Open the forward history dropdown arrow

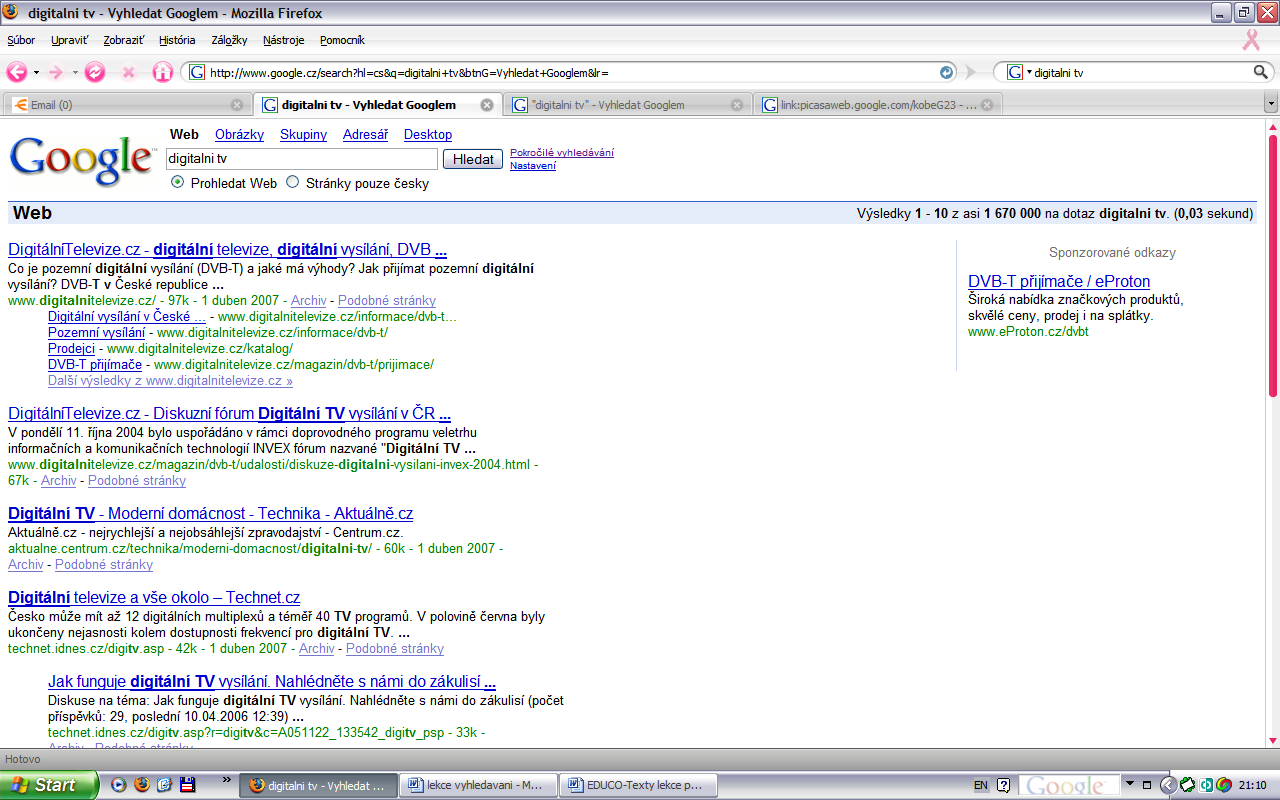(x=74, y=73)
